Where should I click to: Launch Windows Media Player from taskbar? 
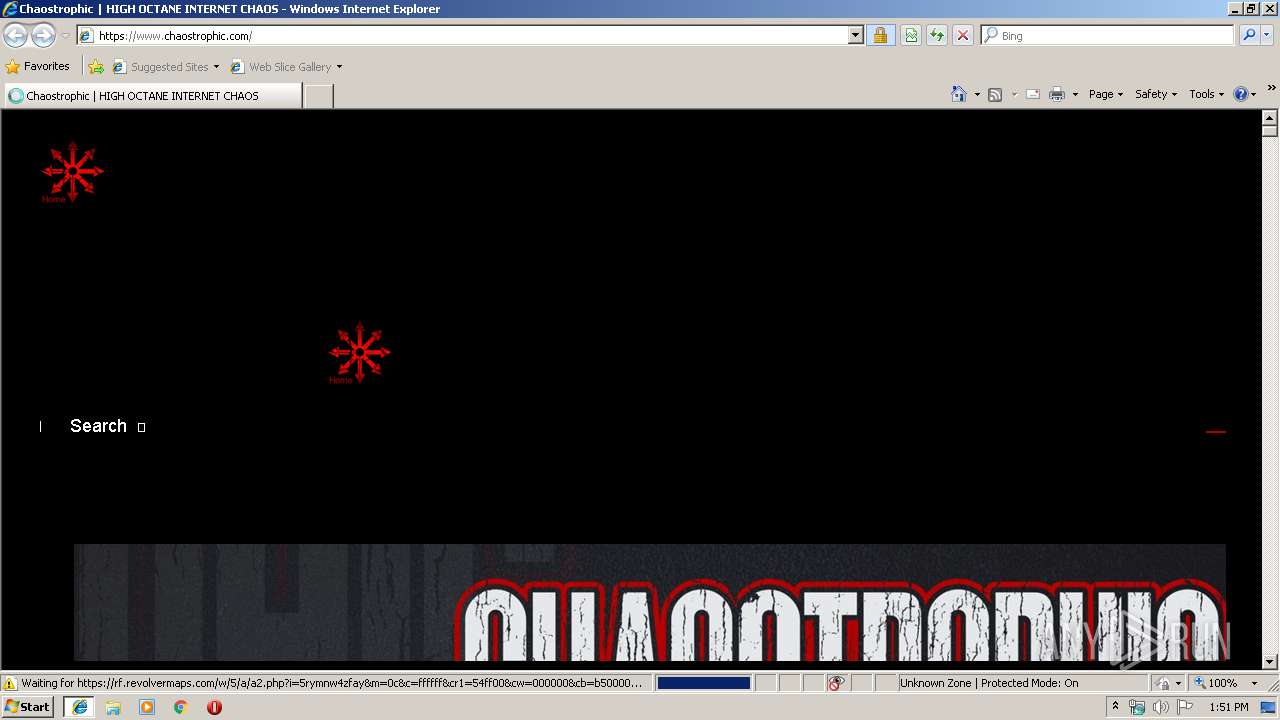click(147, 707)
